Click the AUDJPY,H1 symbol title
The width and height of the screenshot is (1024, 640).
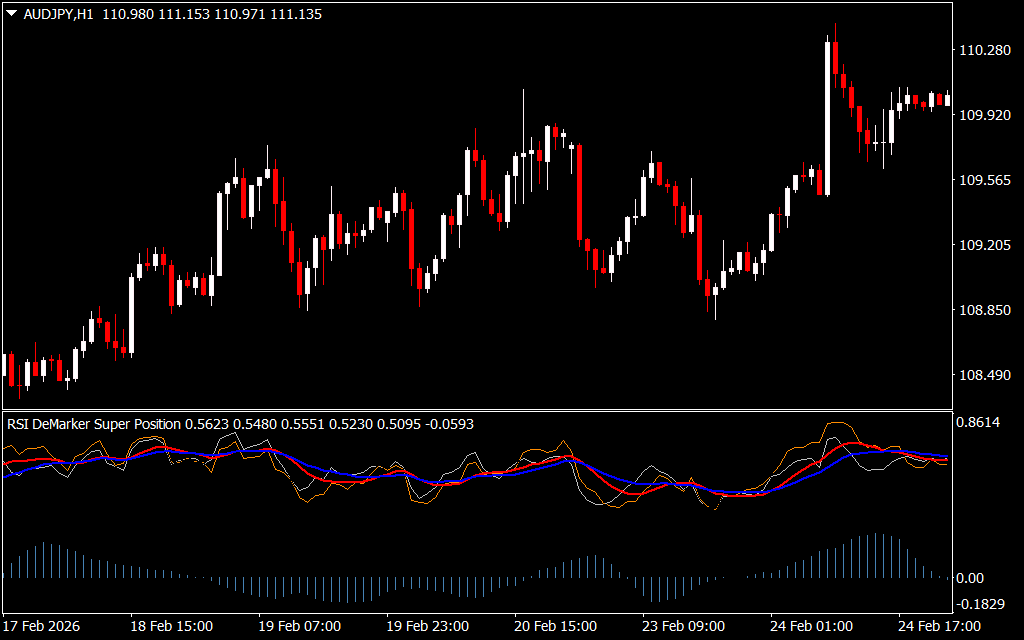58,11
